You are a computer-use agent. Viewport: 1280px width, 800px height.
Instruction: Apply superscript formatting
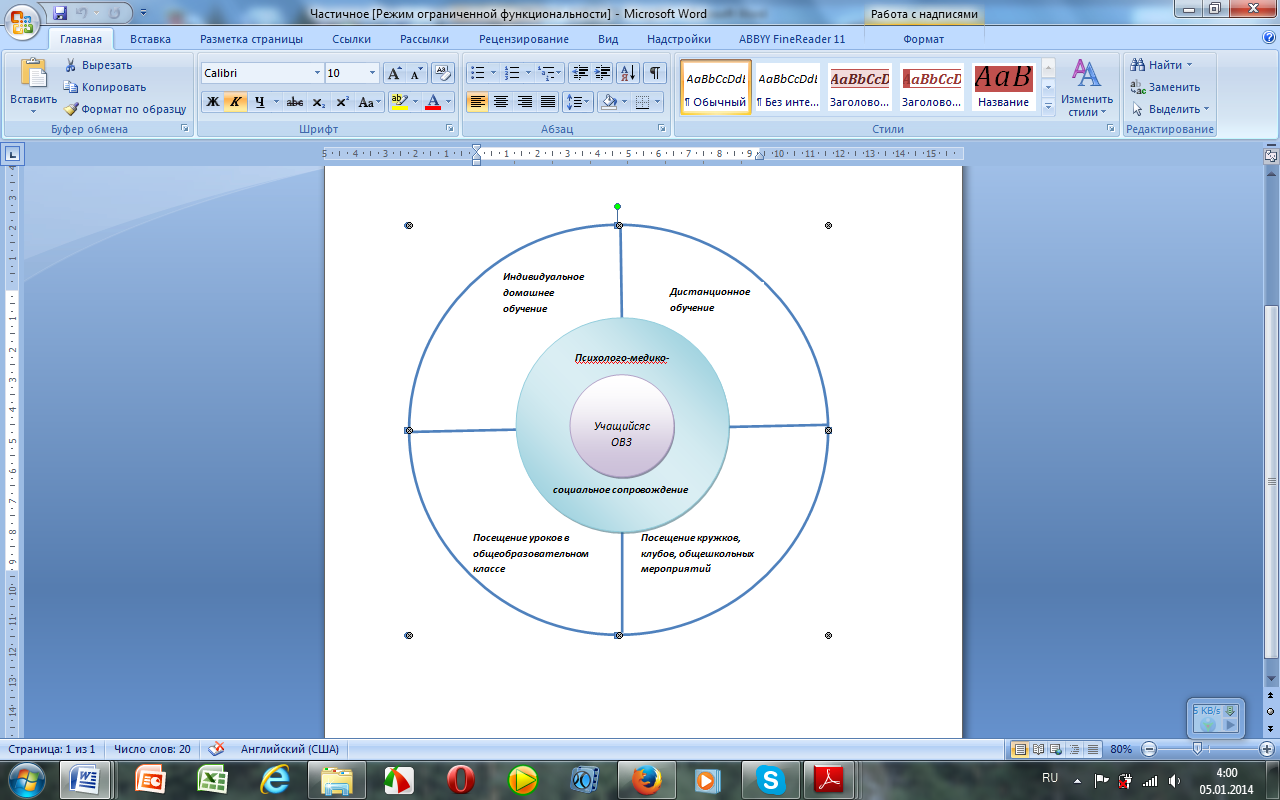[343, 102]
